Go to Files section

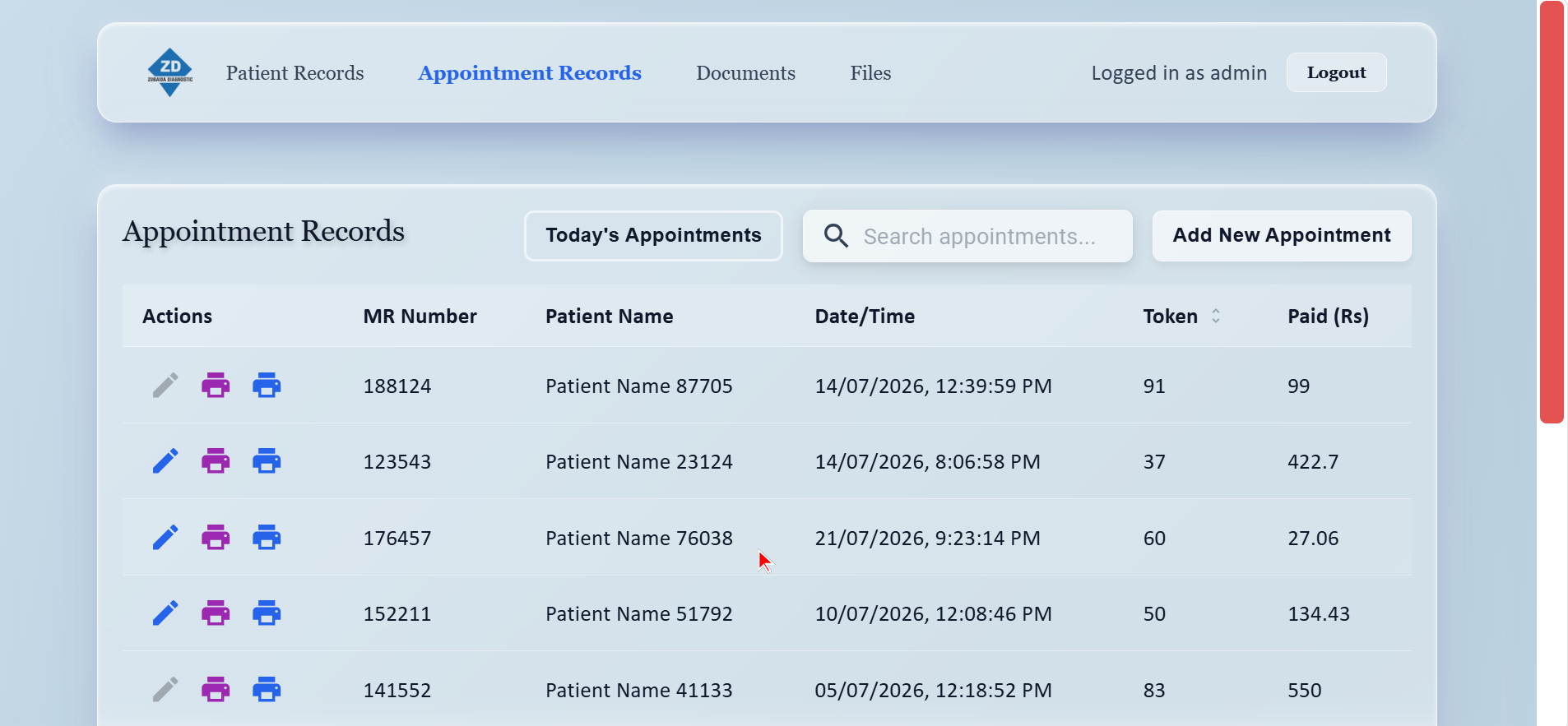pyautogui.click(x=870, y=73)
